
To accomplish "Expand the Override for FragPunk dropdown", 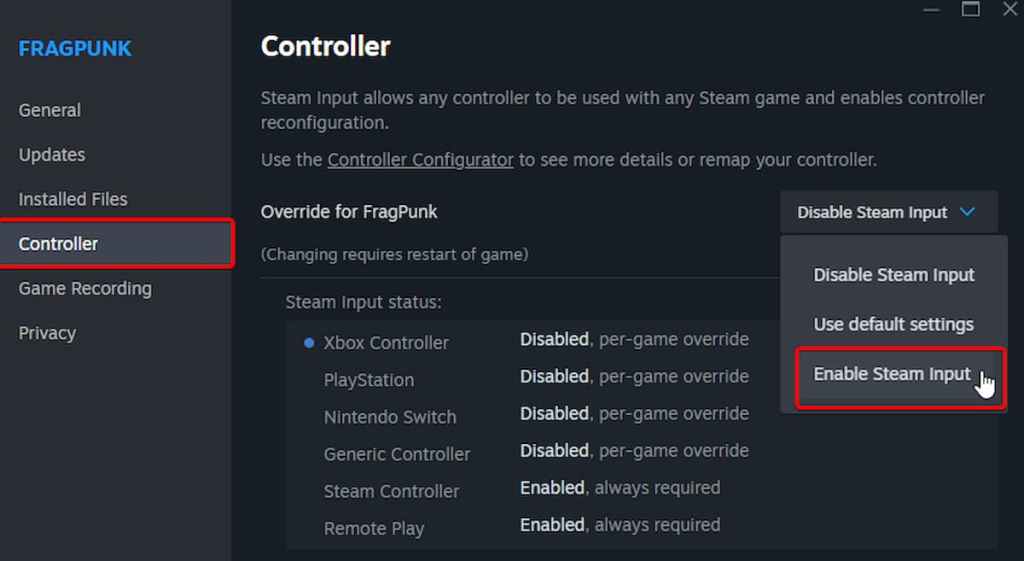I will pyautogui.click(x=886, y=212).
